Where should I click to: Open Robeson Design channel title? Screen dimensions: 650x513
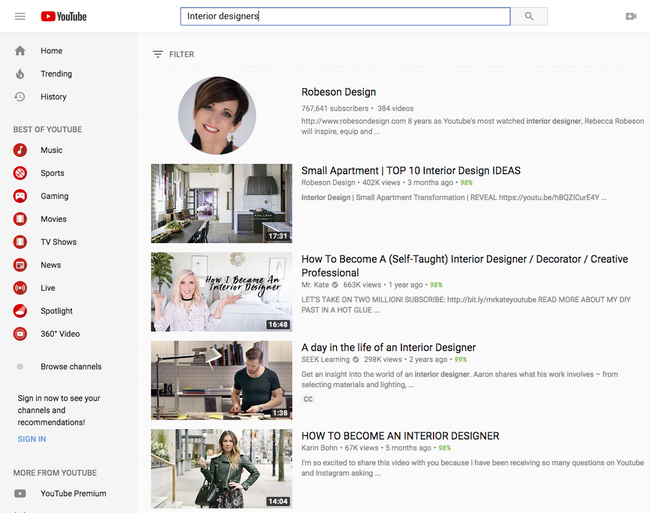pyautogui.click(x=338, y=92)
